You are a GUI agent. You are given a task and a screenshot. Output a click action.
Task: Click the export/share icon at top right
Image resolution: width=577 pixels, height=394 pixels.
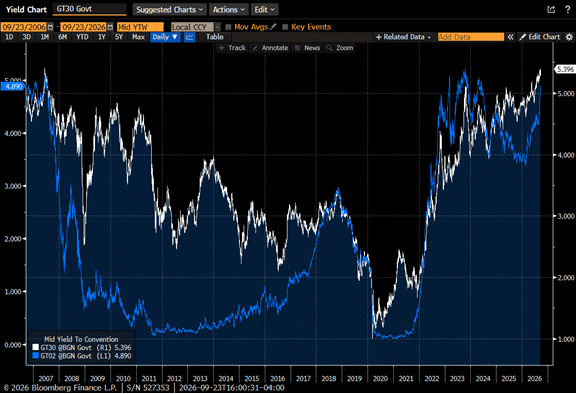(551, 10)
